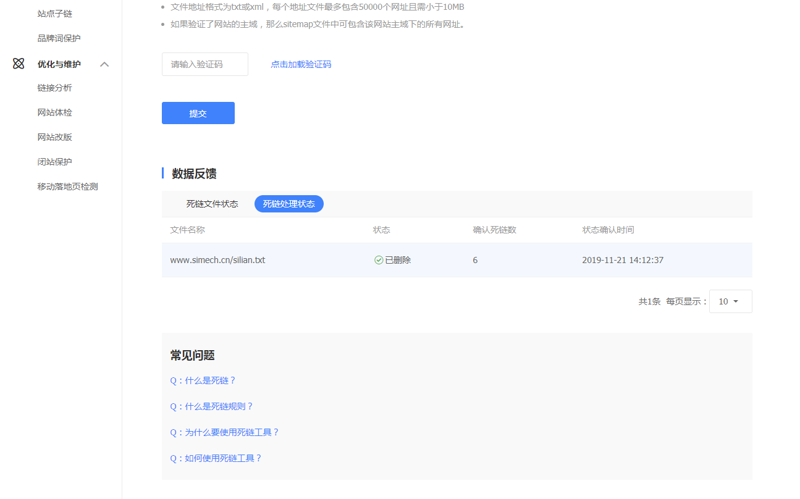Click the 常见问题 heading
The image size is (800, 499).
point(192,356)
